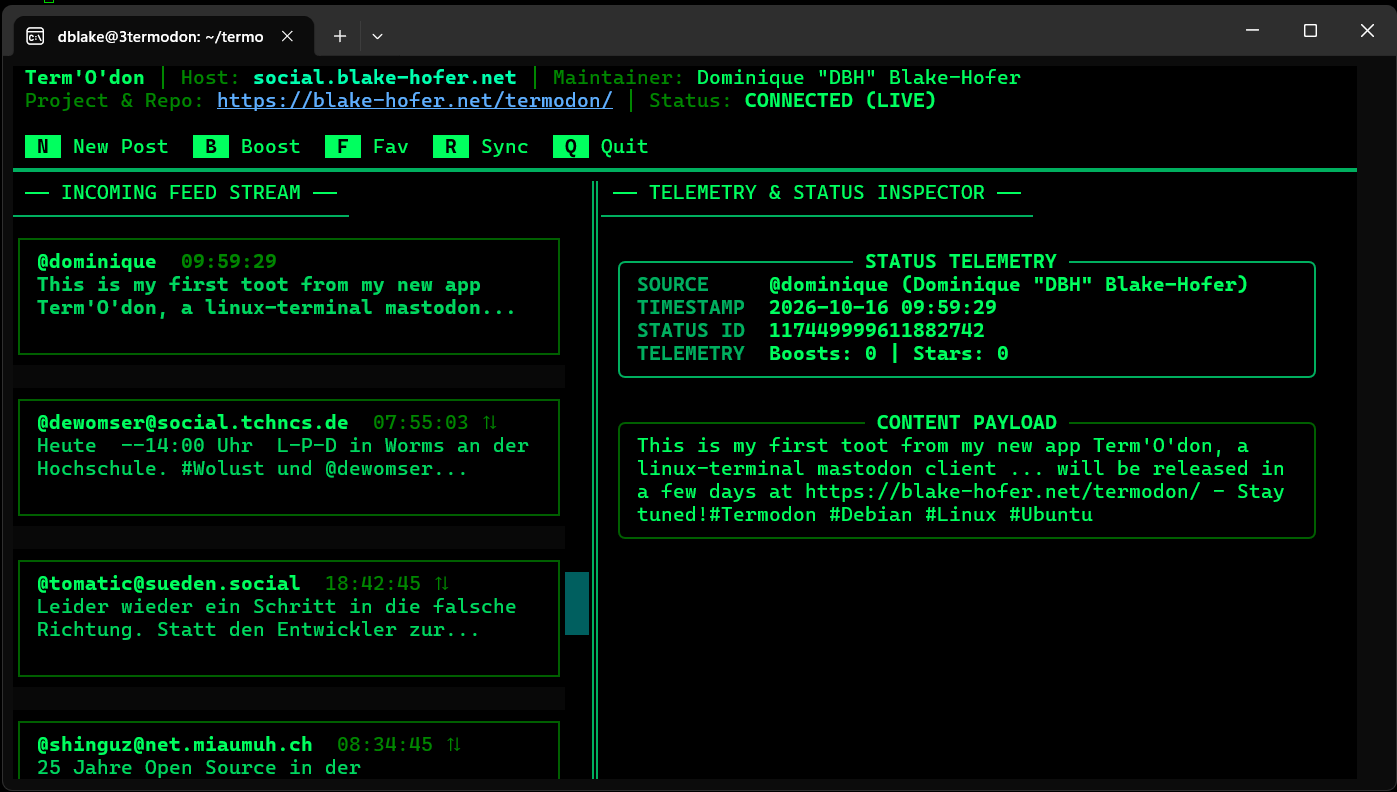Click the "Term'O'don" app title
Screen dimensions: 1397x792
[x=85, y=78]
